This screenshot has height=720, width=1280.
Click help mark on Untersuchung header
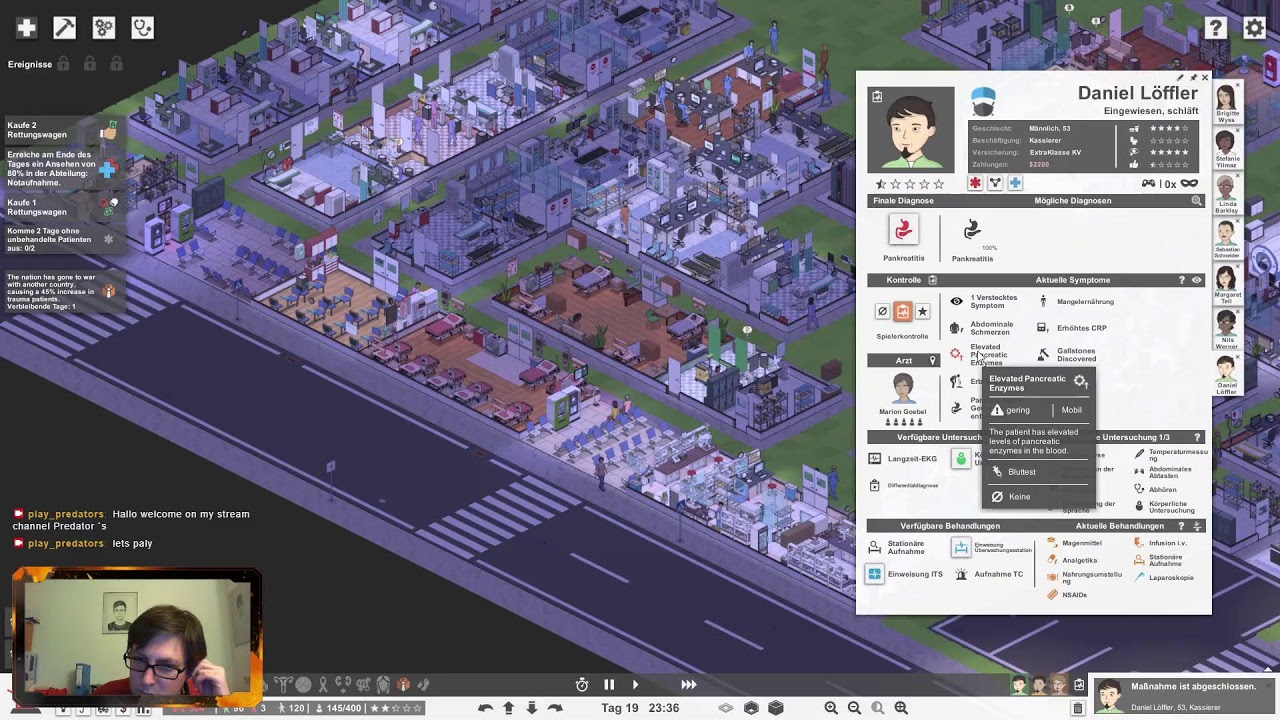coord(1197,437)
